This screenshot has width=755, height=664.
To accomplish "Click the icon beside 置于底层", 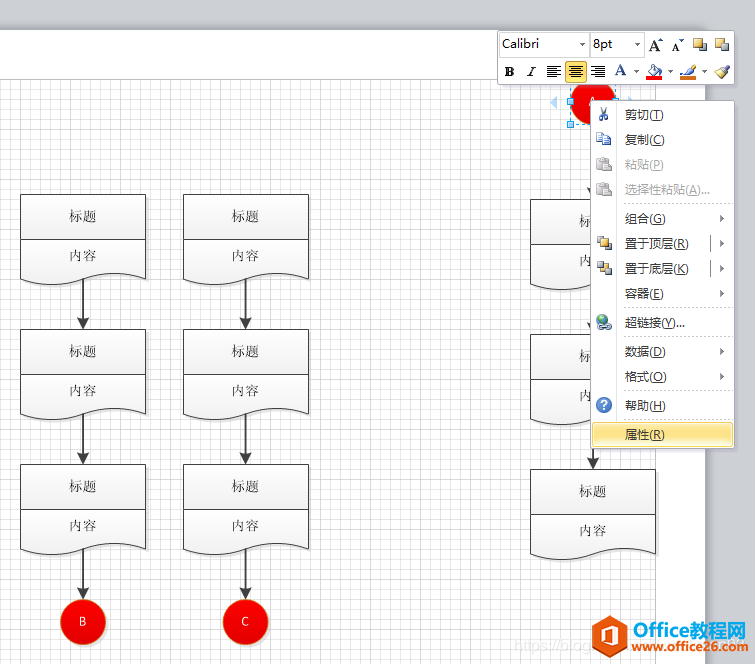I will (x=604, y=268).
